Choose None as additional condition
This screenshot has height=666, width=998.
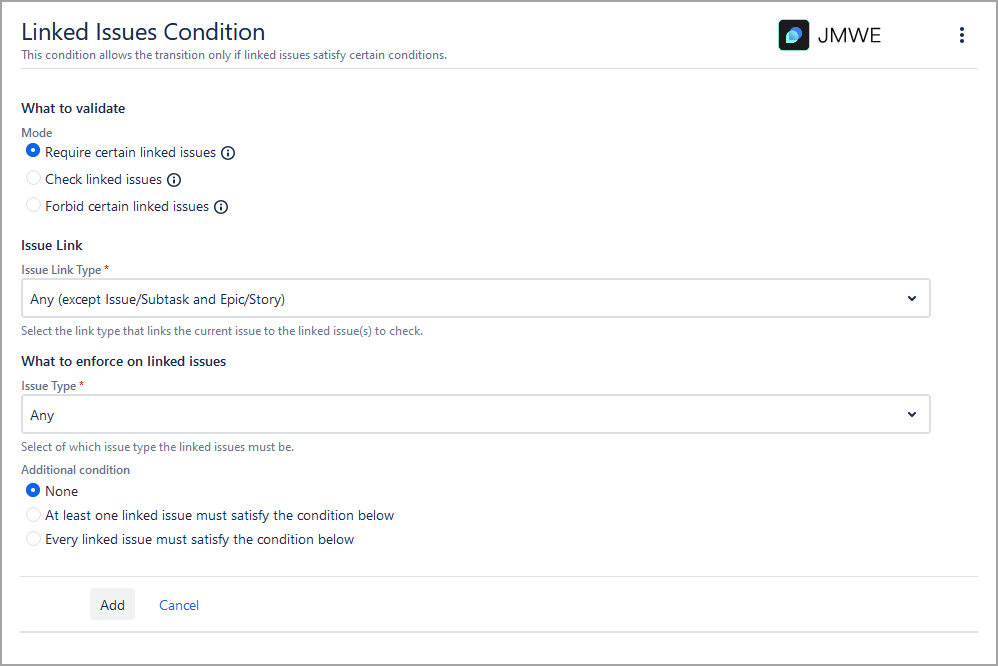tap(33, 490)
